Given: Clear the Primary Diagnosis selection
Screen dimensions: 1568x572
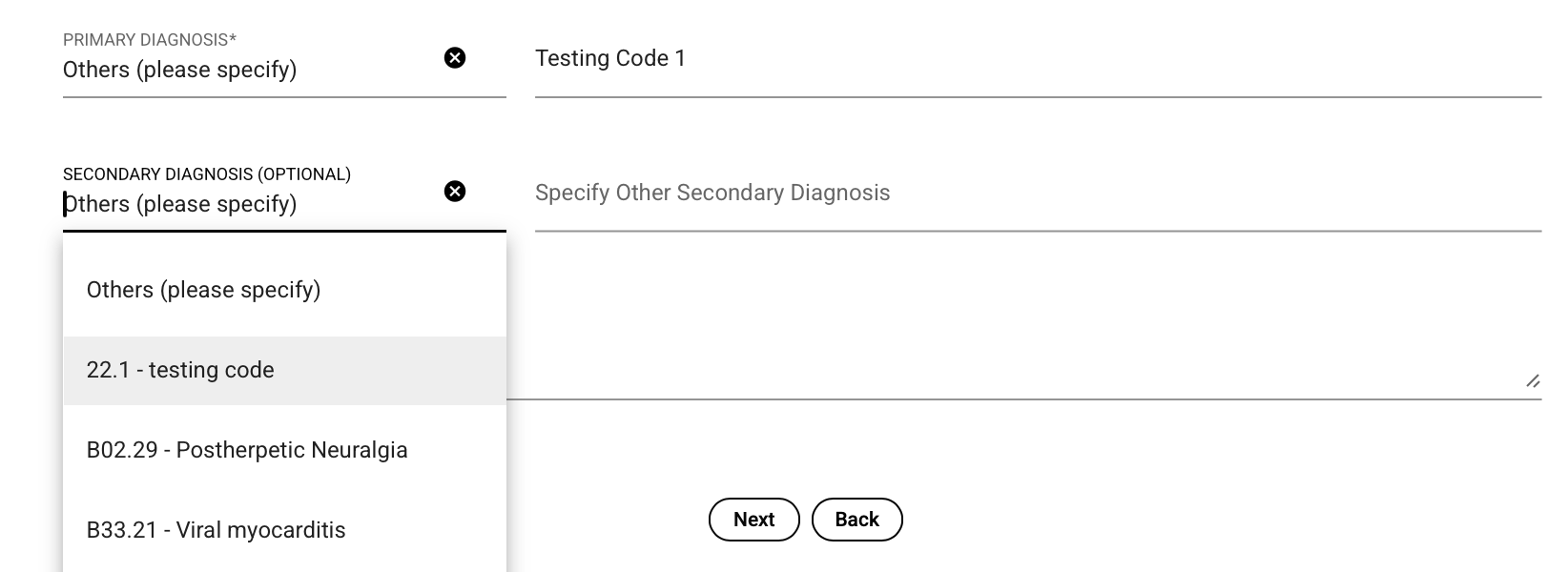Looking at the screenshot, I should pyautogui.click(x=455, y=58).
